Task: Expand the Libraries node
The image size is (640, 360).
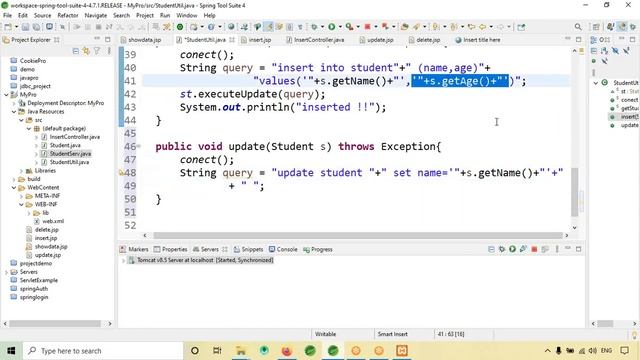Action: 21,171
